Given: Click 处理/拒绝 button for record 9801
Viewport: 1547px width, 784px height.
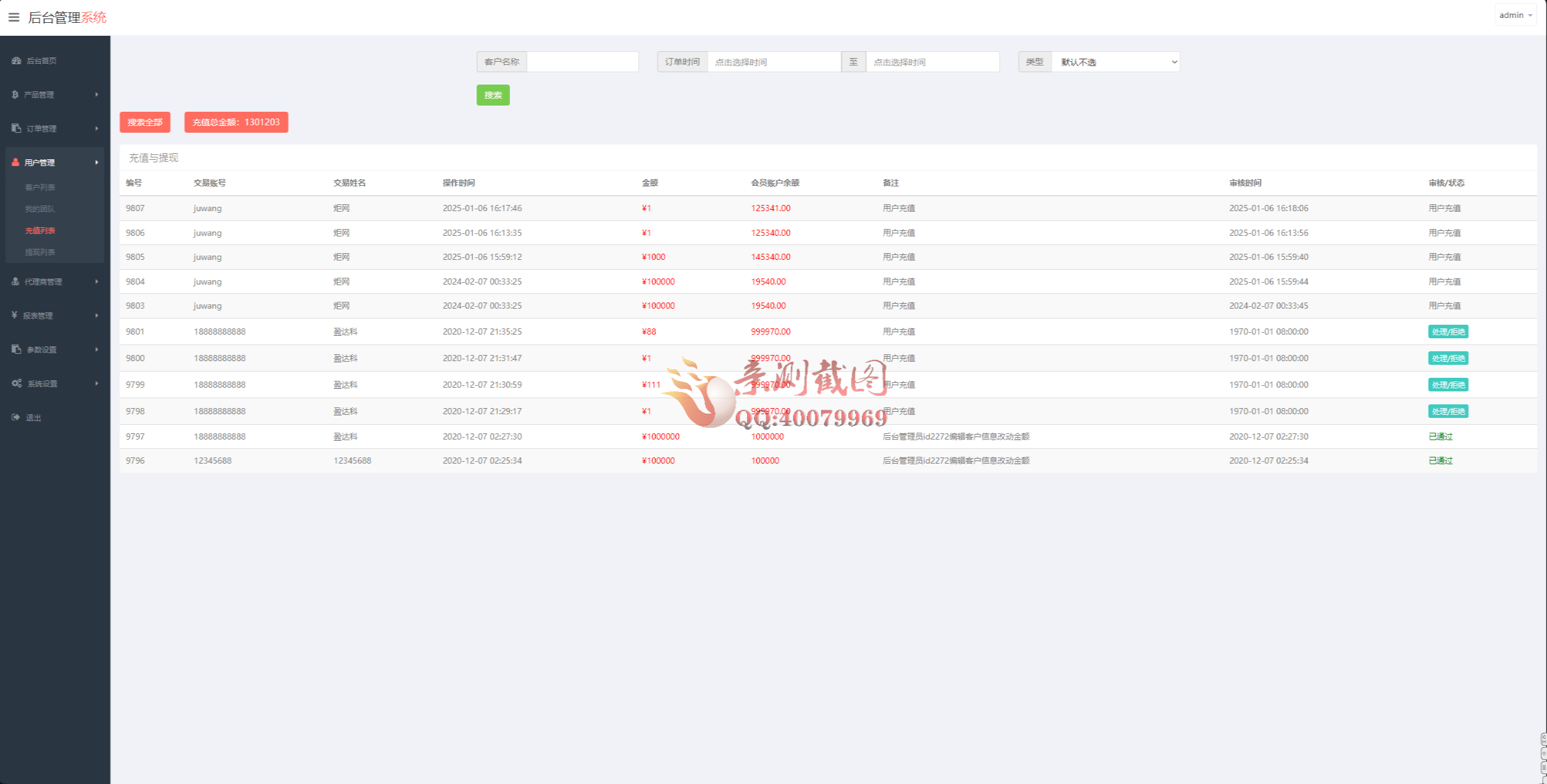Looking at the screenshot, I should (x=1448, y=332).
